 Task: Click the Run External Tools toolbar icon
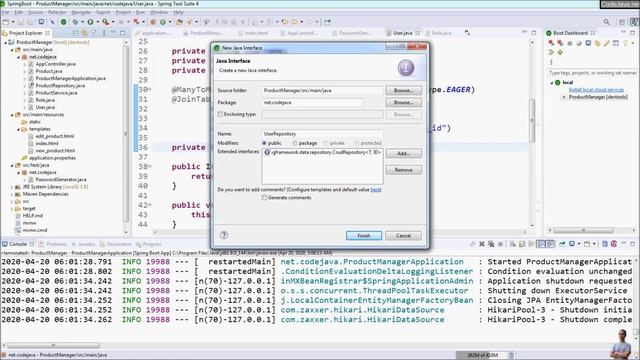click(105, 22)
